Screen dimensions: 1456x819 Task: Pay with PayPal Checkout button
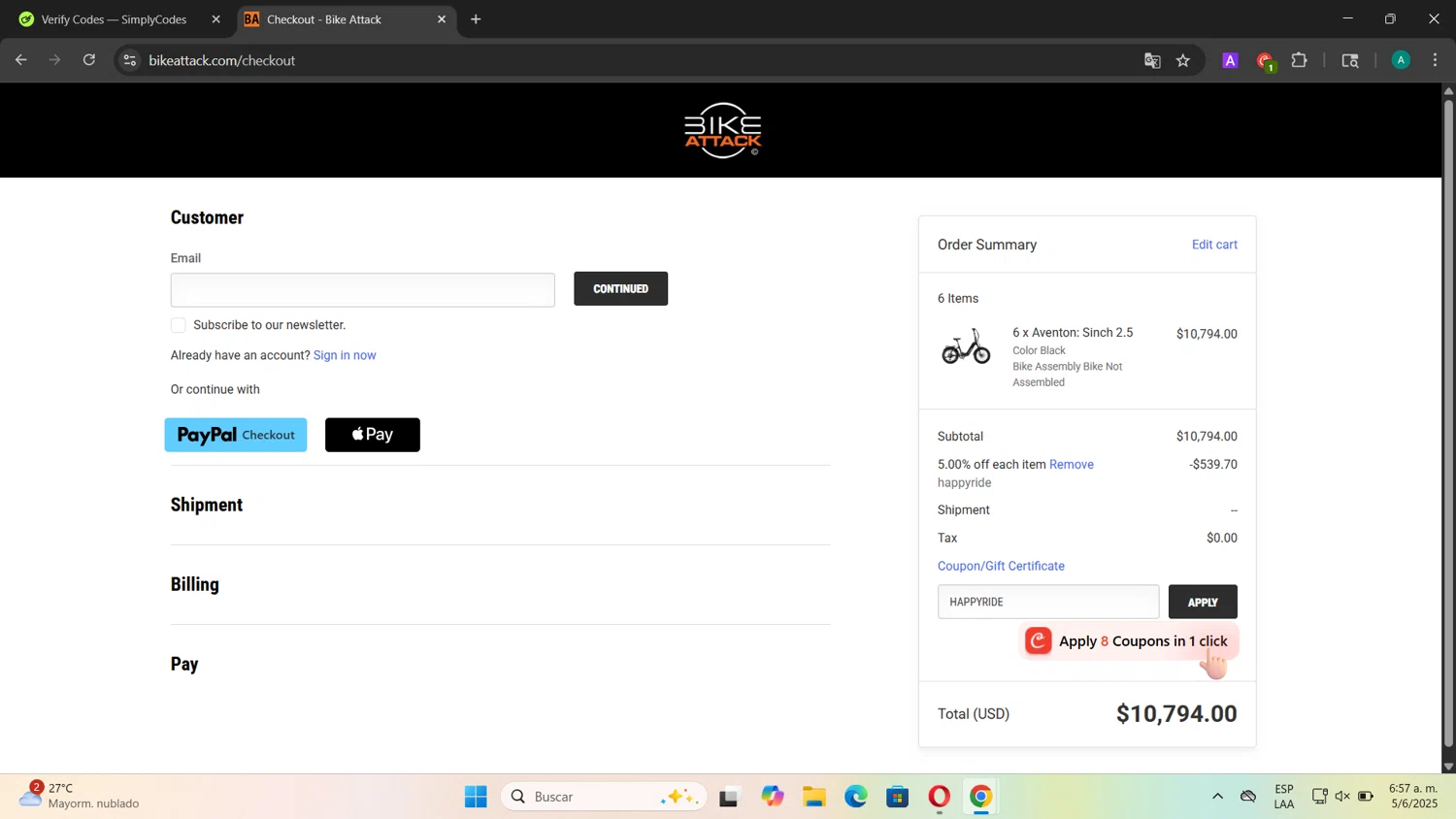236,435
